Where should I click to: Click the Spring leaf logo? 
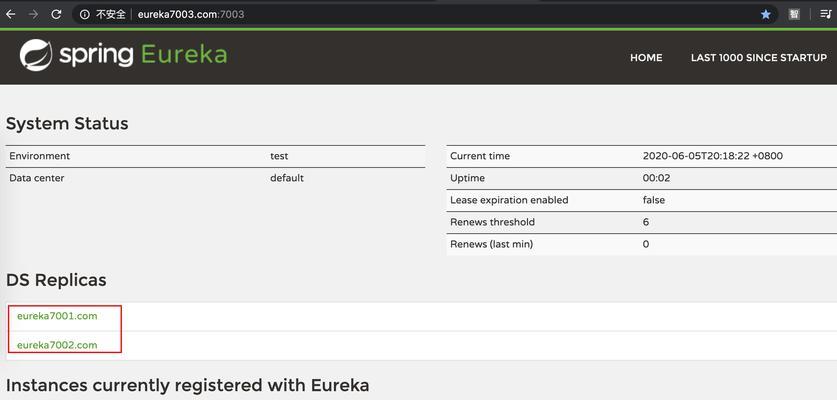pyautogui.click(x=36, y=56)
